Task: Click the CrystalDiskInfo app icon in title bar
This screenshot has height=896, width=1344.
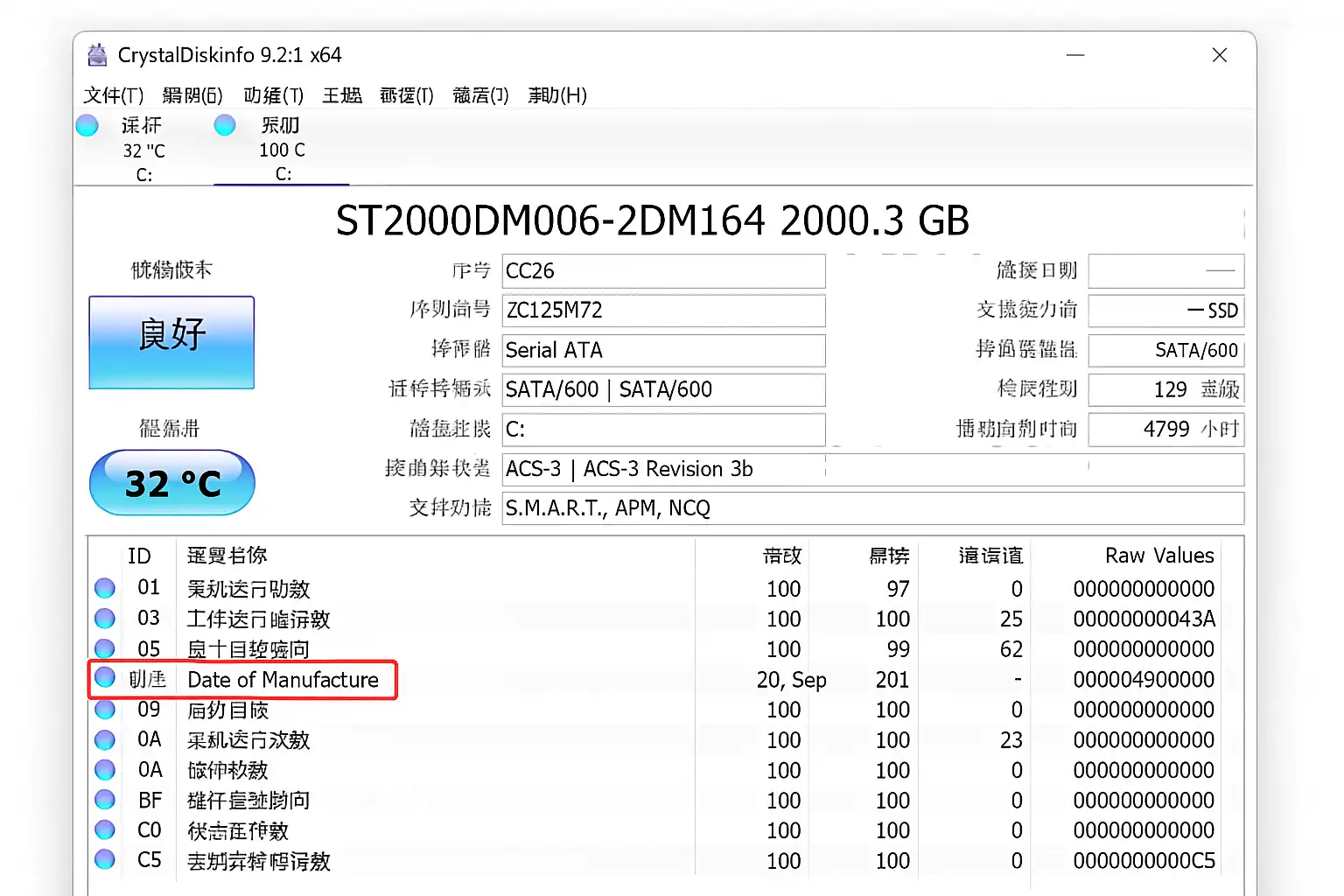Action: pos(97,55)
